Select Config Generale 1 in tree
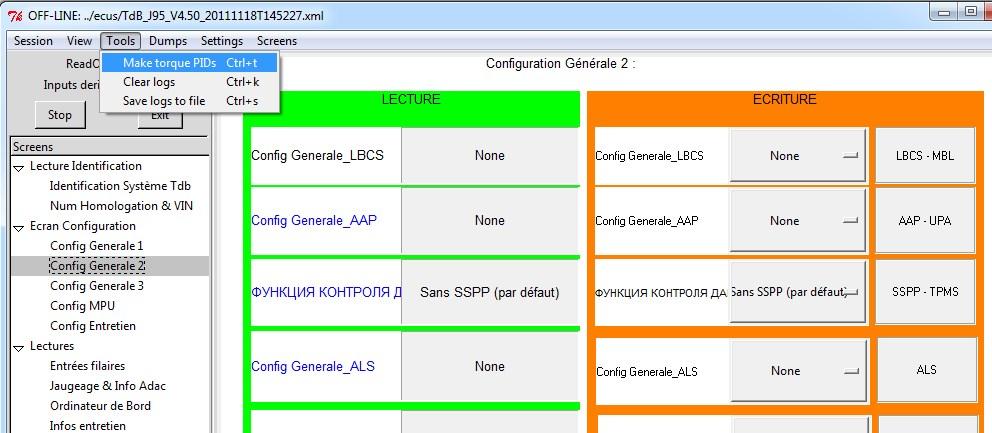The image size is (992, 433). 97,246
